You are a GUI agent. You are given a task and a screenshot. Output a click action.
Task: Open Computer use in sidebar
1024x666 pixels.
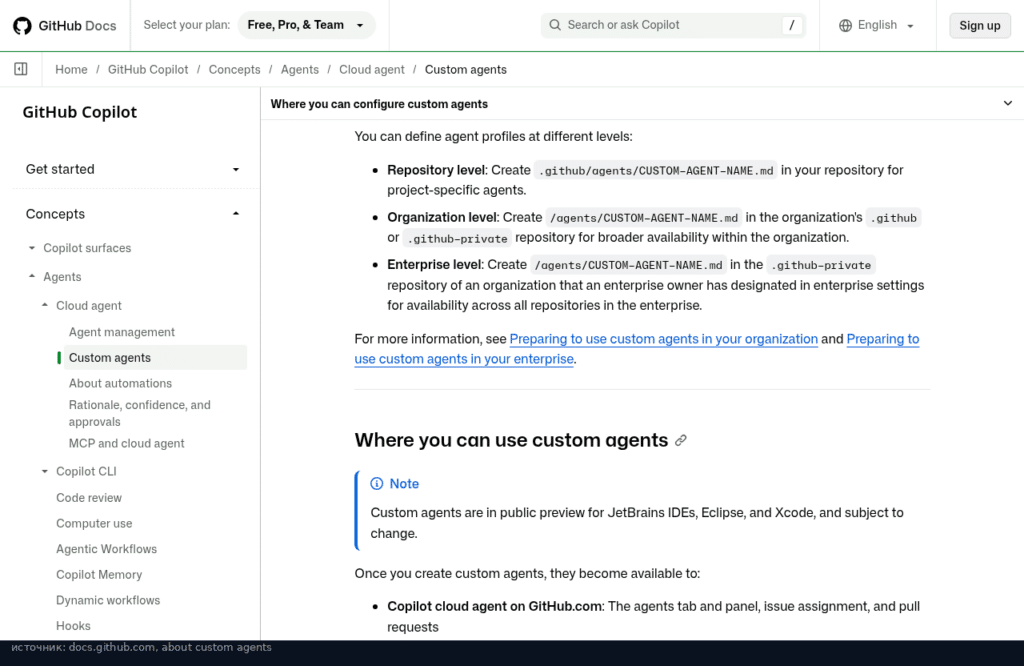(94, 523)
